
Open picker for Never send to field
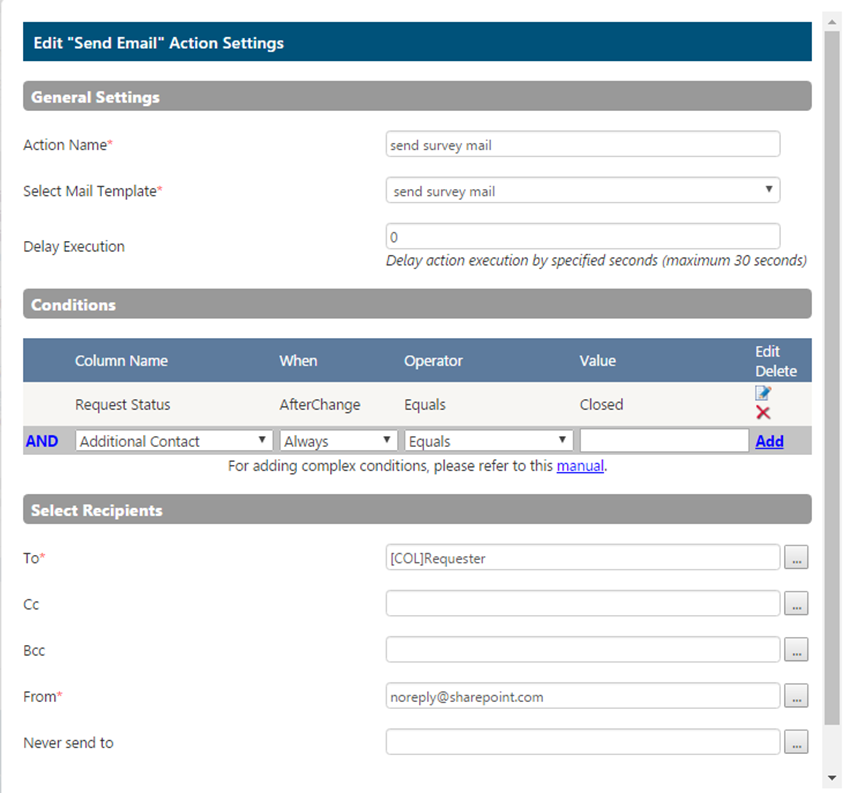[x=796, y=742]
